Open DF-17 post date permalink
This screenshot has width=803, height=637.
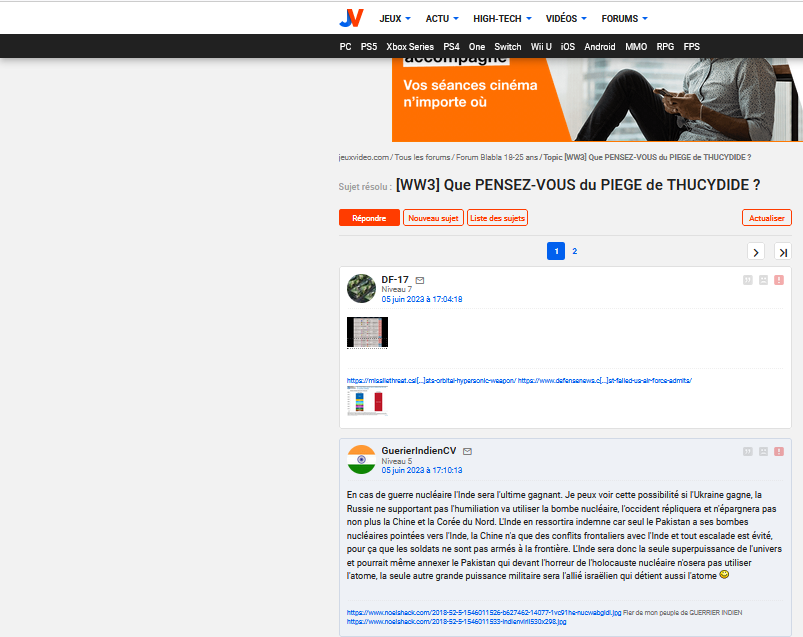point(421,299)
